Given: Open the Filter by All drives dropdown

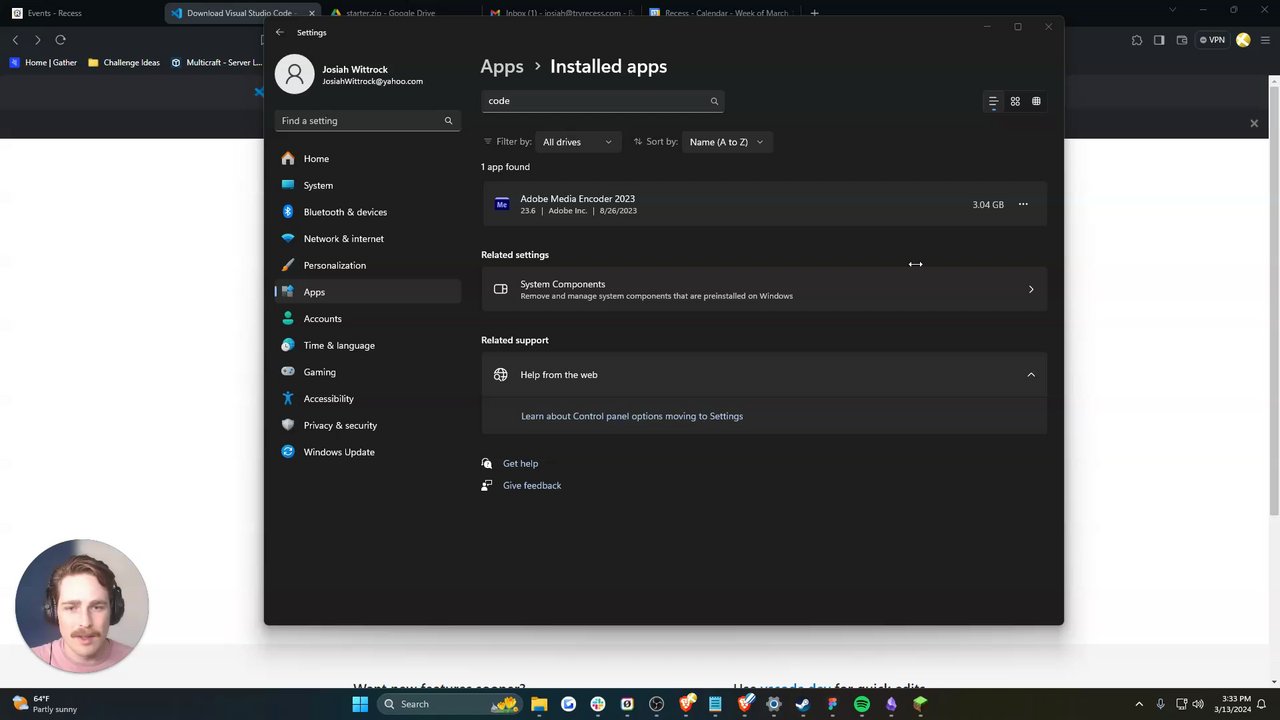Looking at the screenshot, I should pyautogui.click(x=578, y=142).
